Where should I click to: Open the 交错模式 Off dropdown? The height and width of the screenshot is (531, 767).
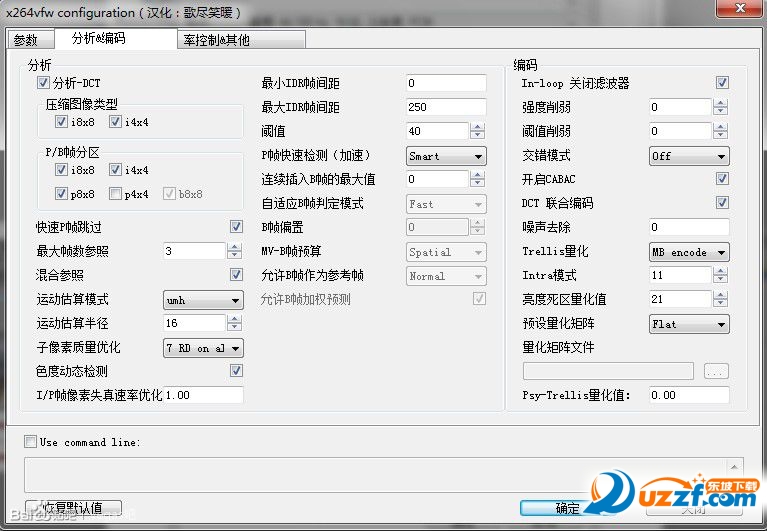[689, 156]
